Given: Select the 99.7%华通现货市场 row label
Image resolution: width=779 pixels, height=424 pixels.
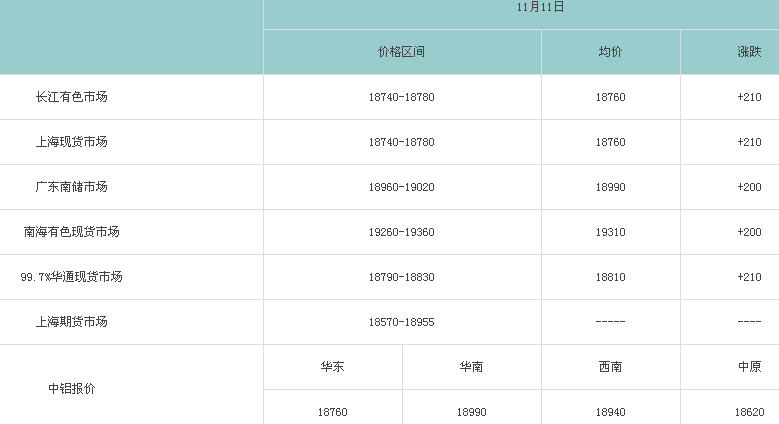Looking at the screenshot, I should (71, 277).
